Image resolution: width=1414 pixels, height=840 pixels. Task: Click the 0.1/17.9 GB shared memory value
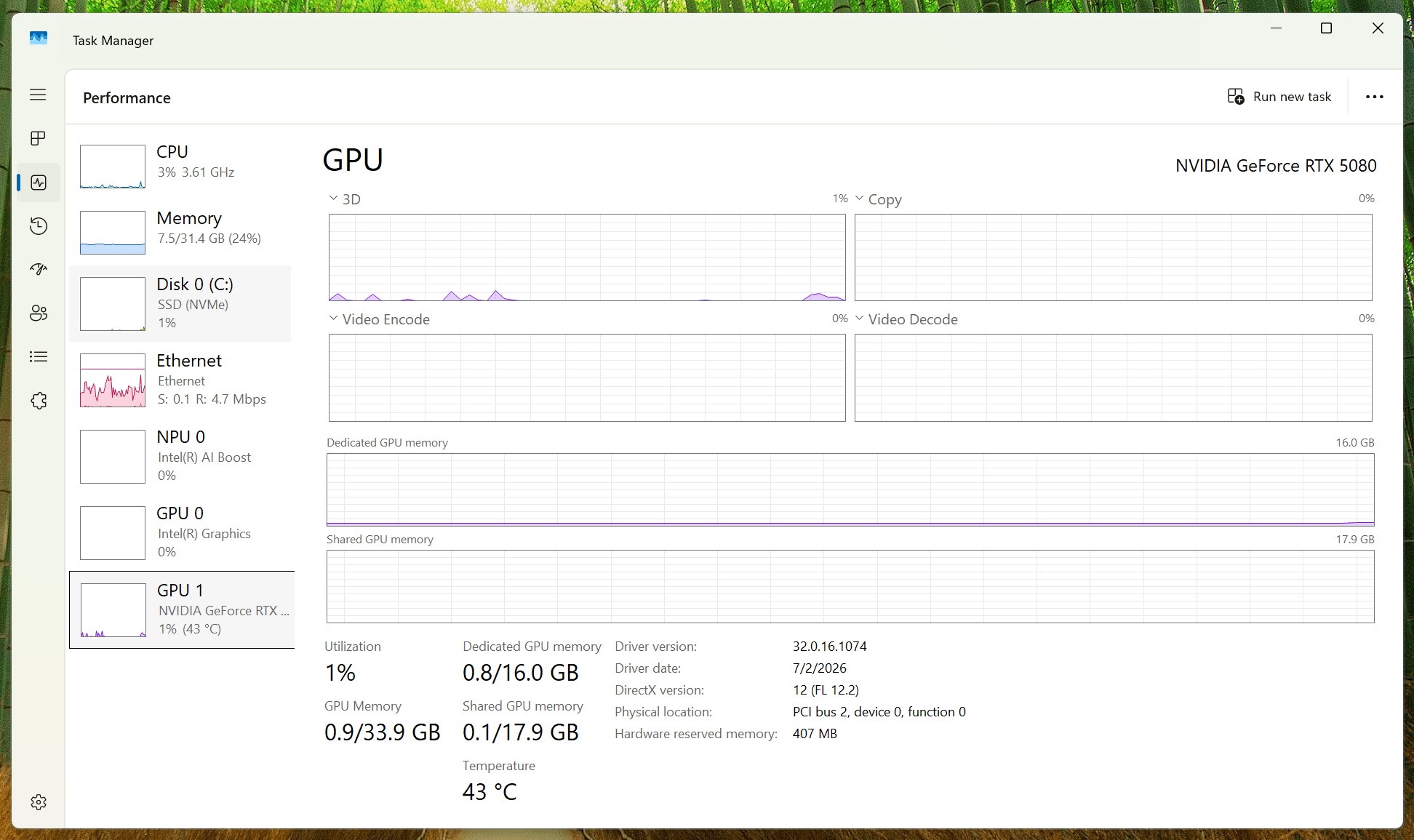(x=521, y=732)
